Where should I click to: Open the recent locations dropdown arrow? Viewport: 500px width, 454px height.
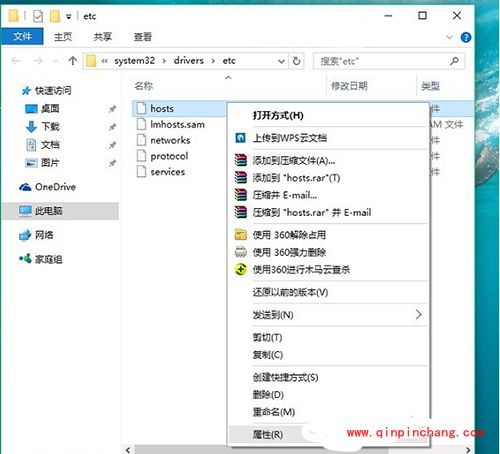(x=56, y=61)
